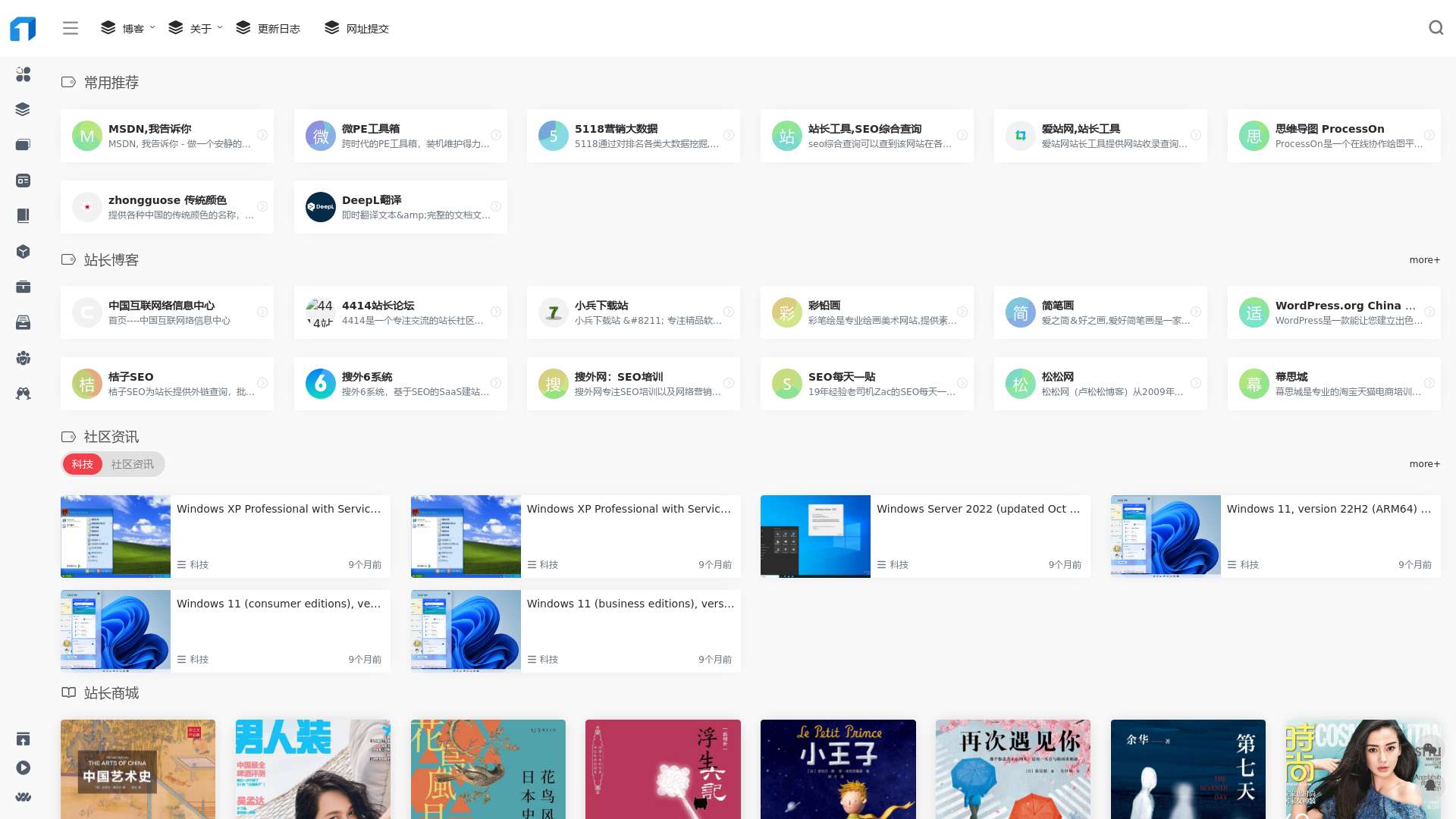Open the 思维导图 ProcessOn card
Viewport: 1456px width, 819px height.
1334,136
